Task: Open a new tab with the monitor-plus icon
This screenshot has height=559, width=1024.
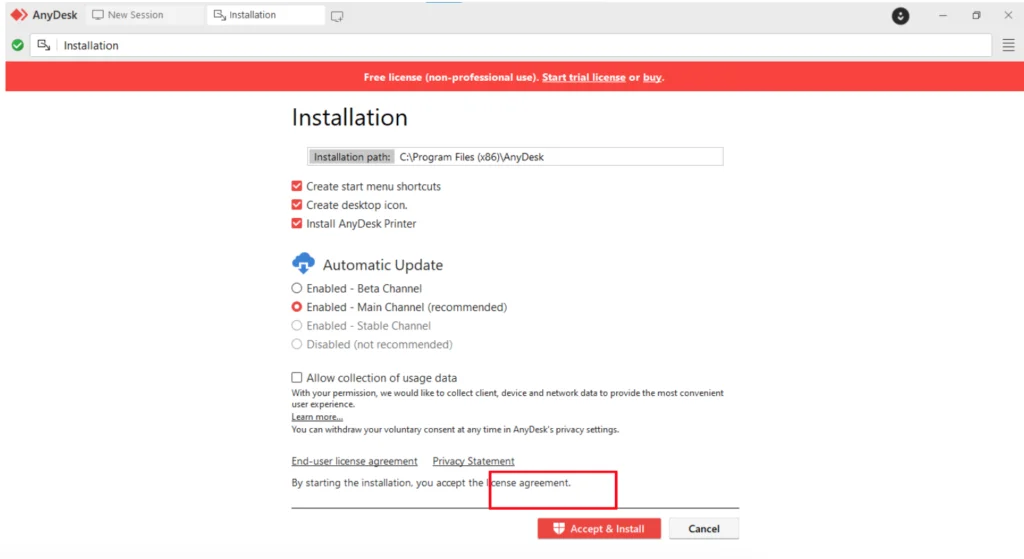Action: point(337,16)
